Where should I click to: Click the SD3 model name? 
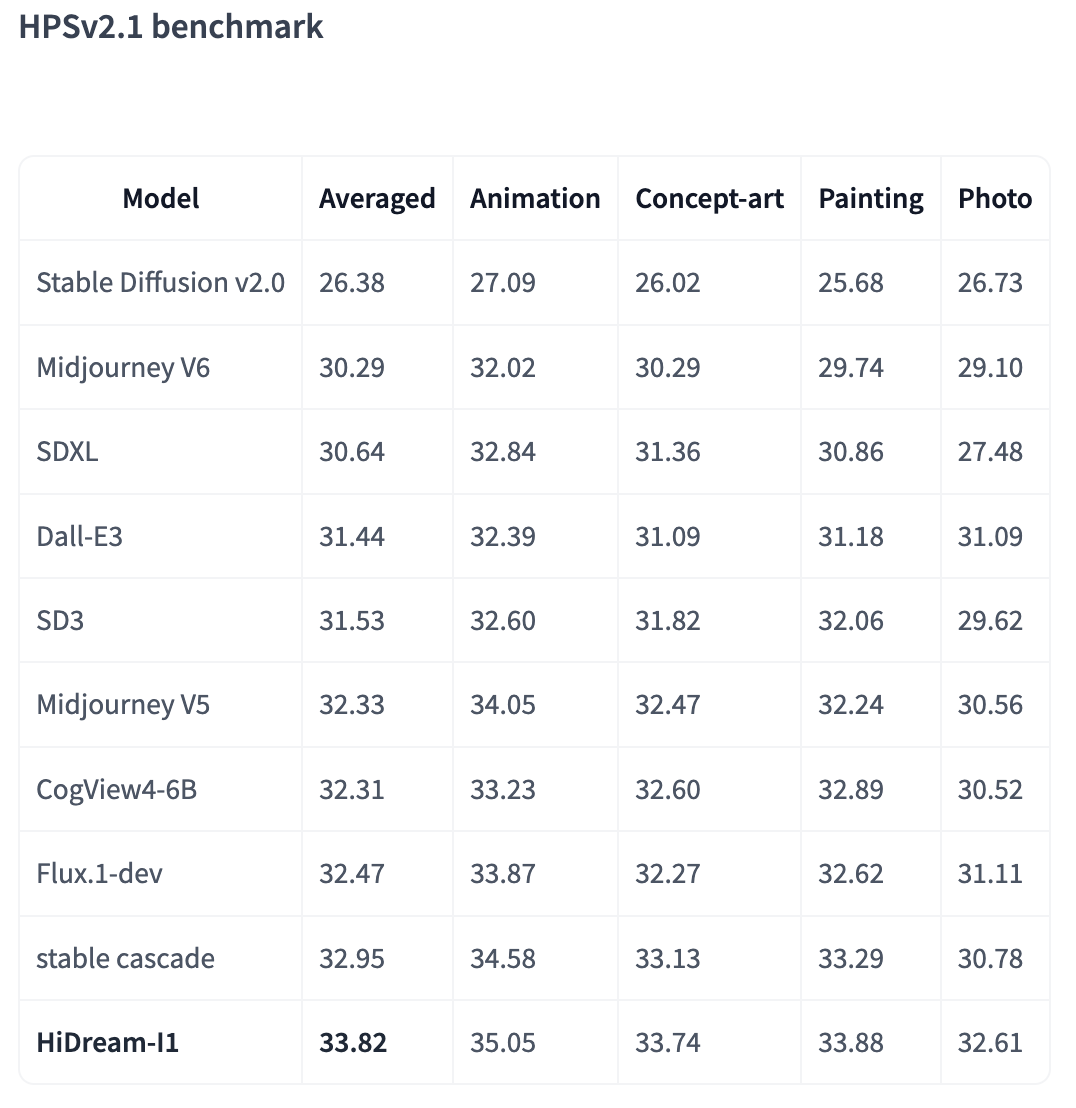click(60, 621)
